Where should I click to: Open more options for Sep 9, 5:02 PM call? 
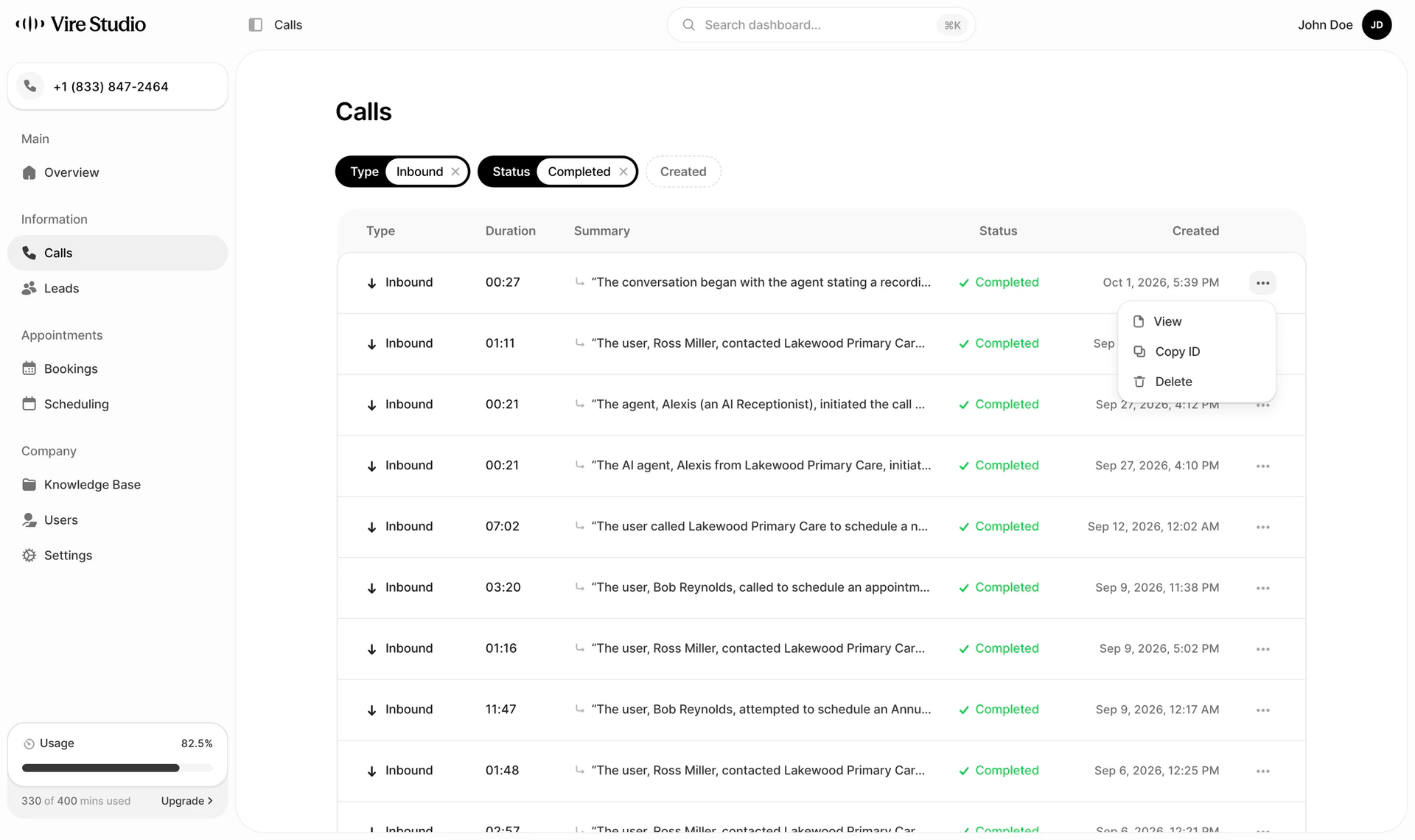point(1262,649)
